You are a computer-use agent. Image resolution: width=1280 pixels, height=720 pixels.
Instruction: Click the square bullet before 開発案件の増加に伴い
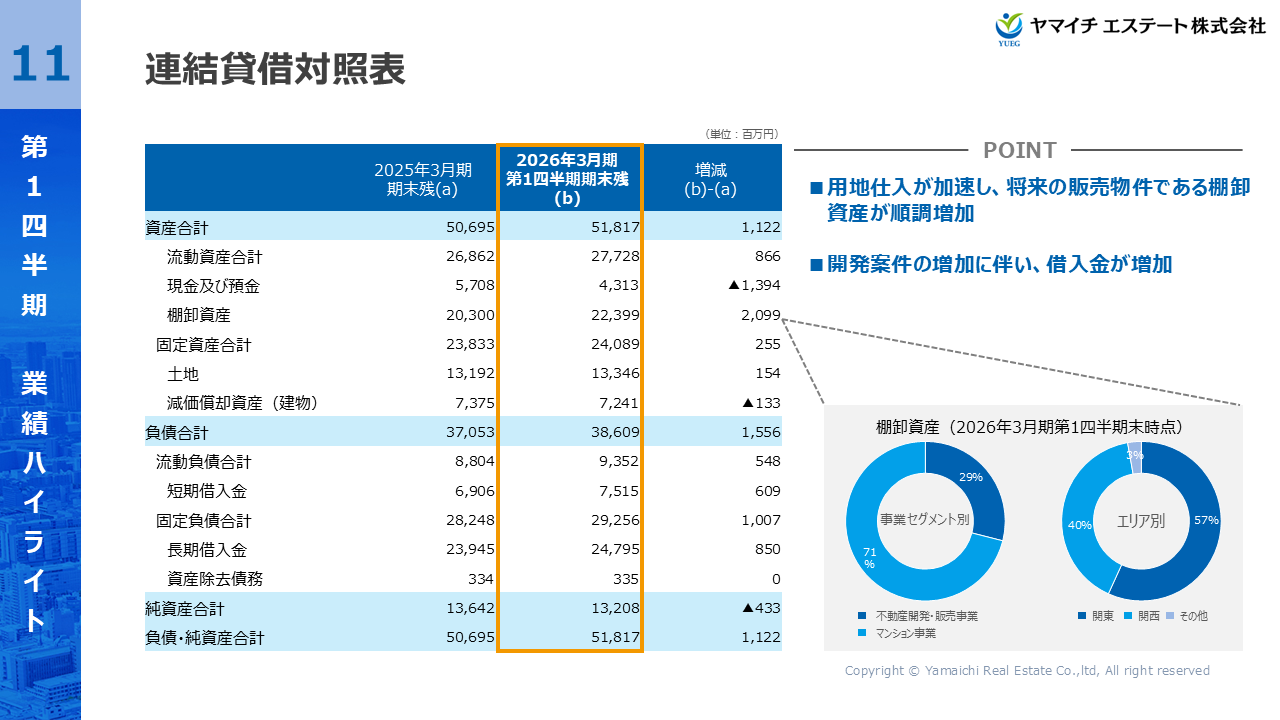coord(816,265)
